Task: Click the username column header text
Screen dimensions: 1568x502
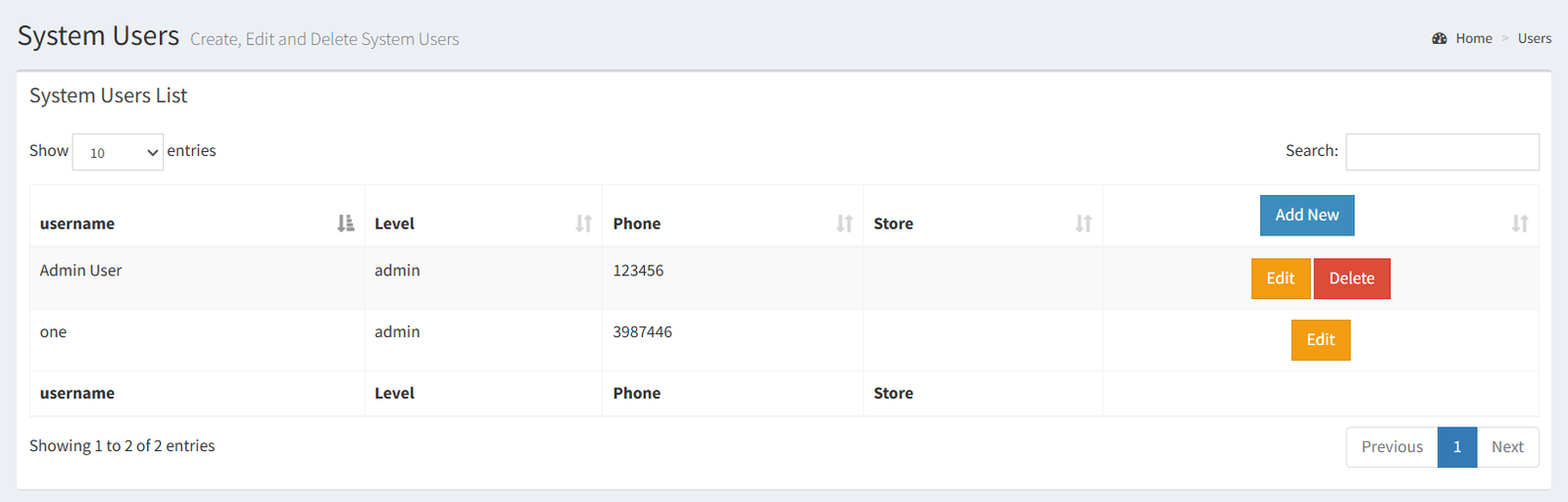Action: 77,224
